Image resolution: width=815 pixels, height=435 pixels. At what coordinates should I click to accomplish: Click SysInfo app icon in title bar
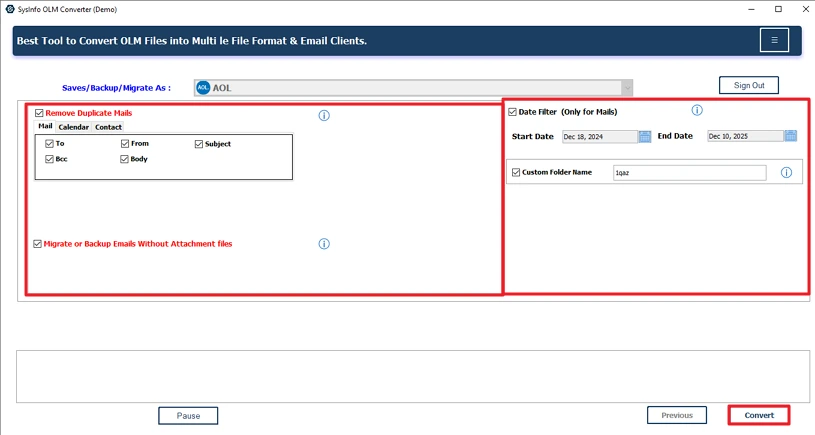pos(9,9)
